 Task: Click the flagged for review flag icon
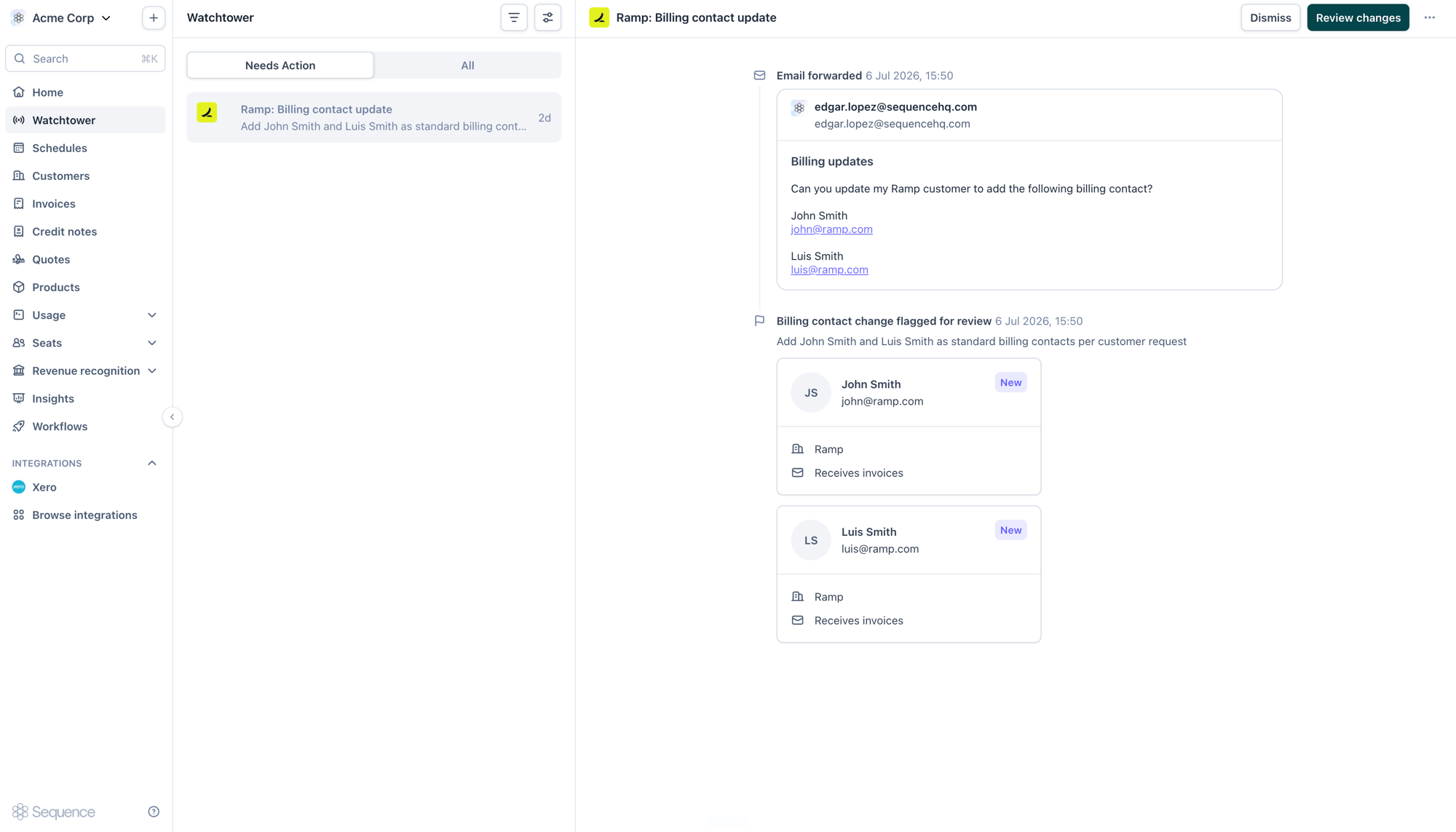(759, 321)
